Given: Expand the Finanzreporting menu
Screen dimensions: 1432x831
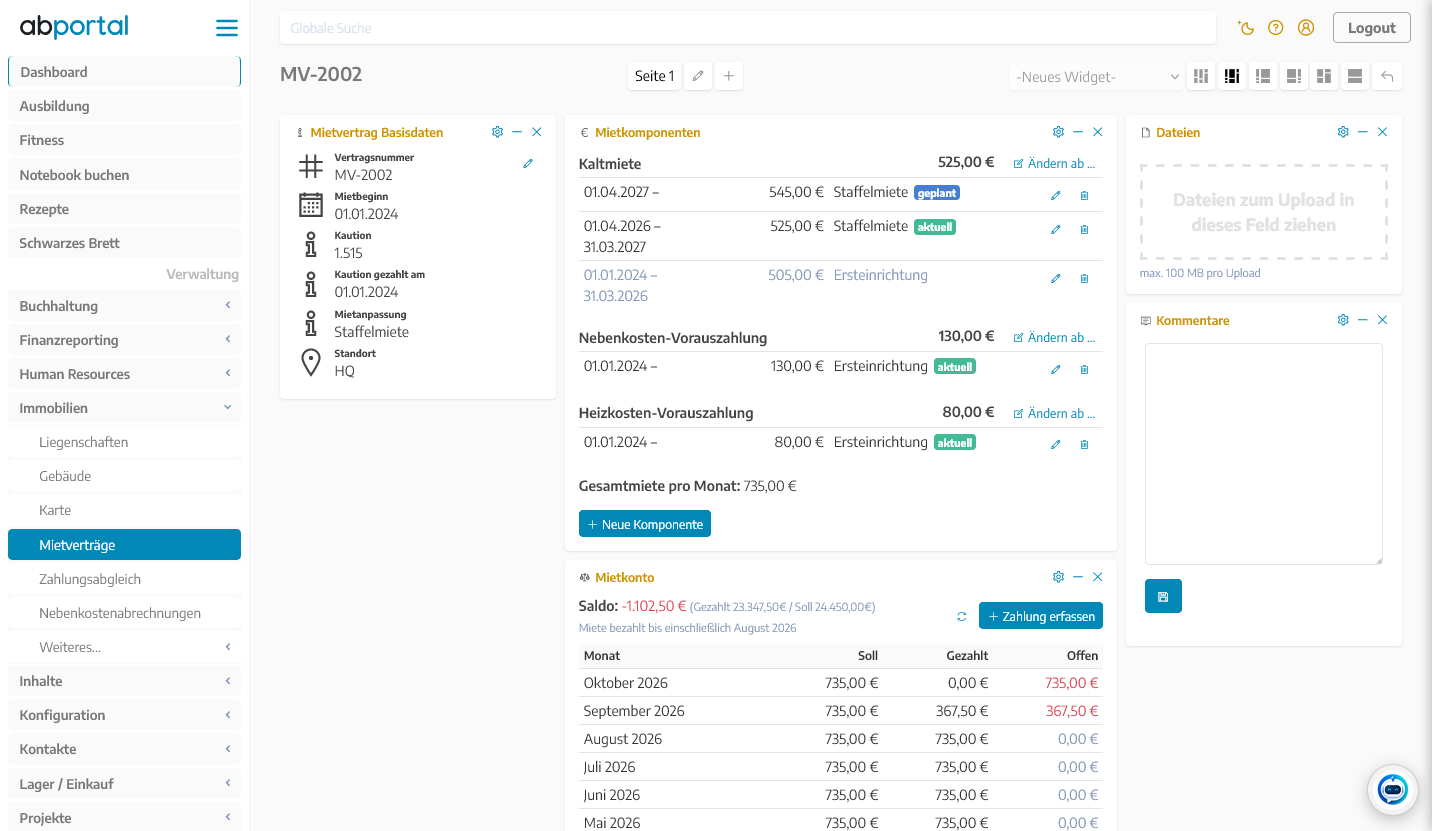Looking at the screenshot, I should click(x=124, y=340).
